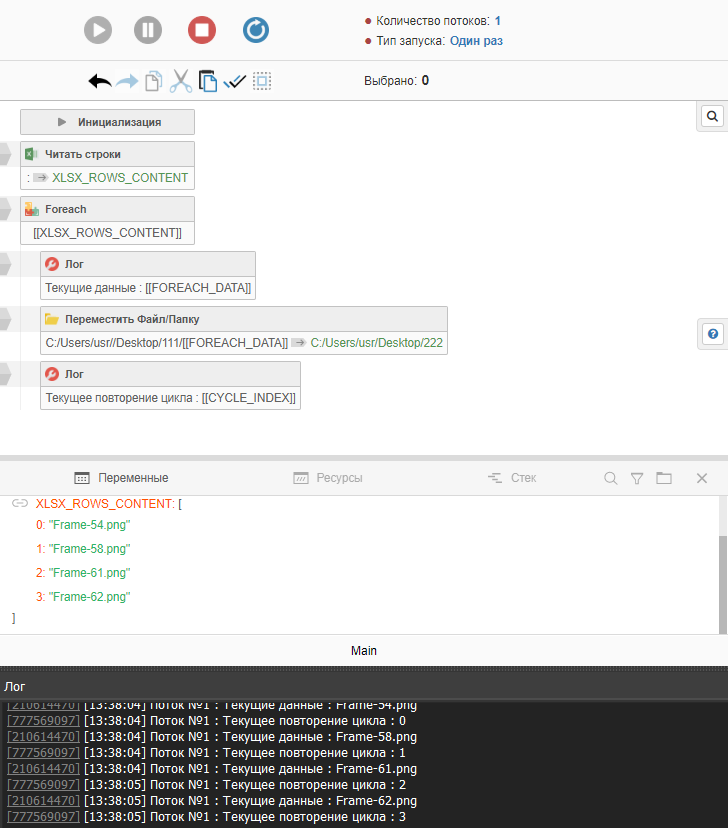The image size is (728, 828).
Task: Switch to the Ресурсы tab
Action: tap(328, 478)
